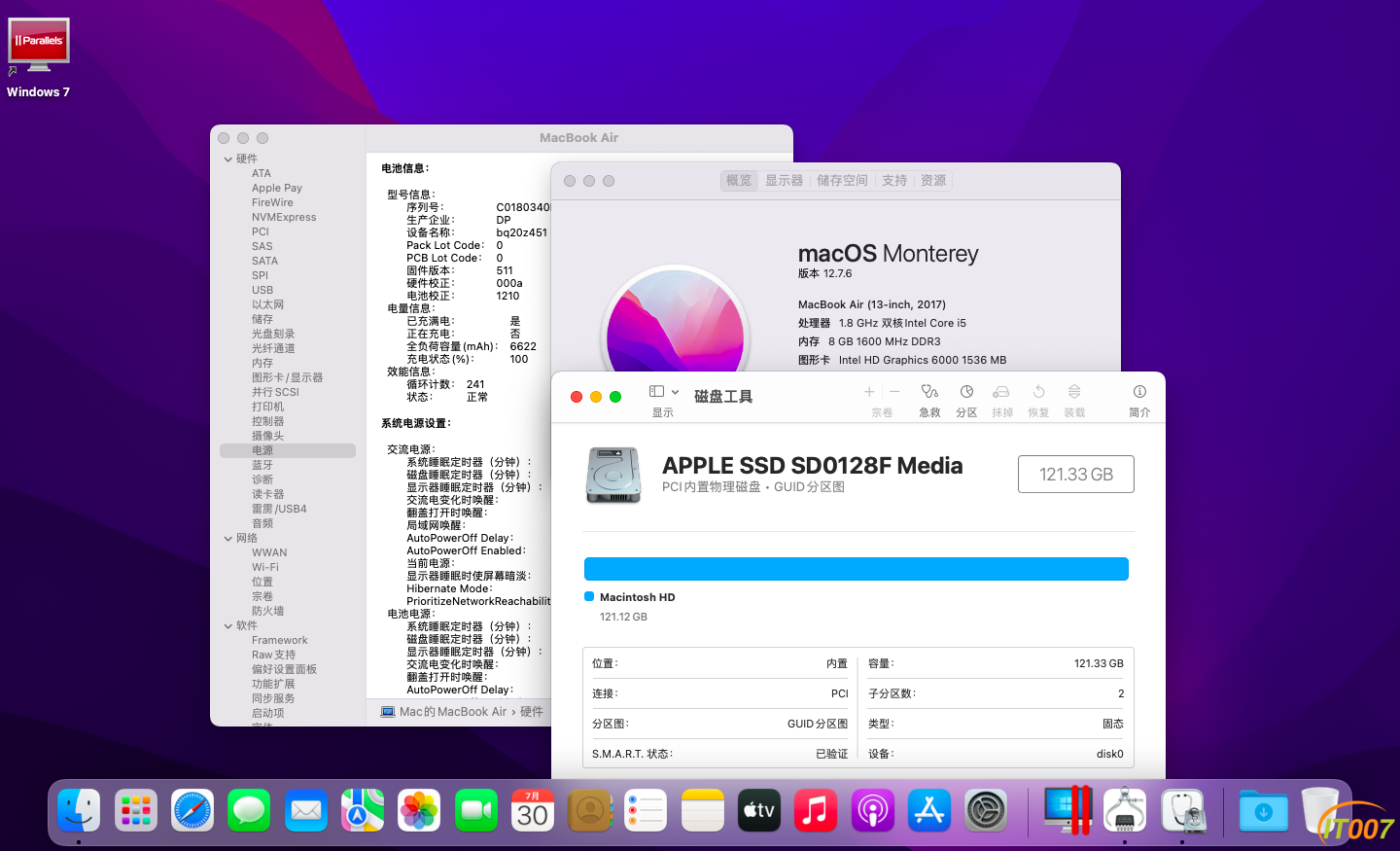Launch Safari from the Dock
Viewport: 1400px width, 851px height.
[x=192, y=810]
